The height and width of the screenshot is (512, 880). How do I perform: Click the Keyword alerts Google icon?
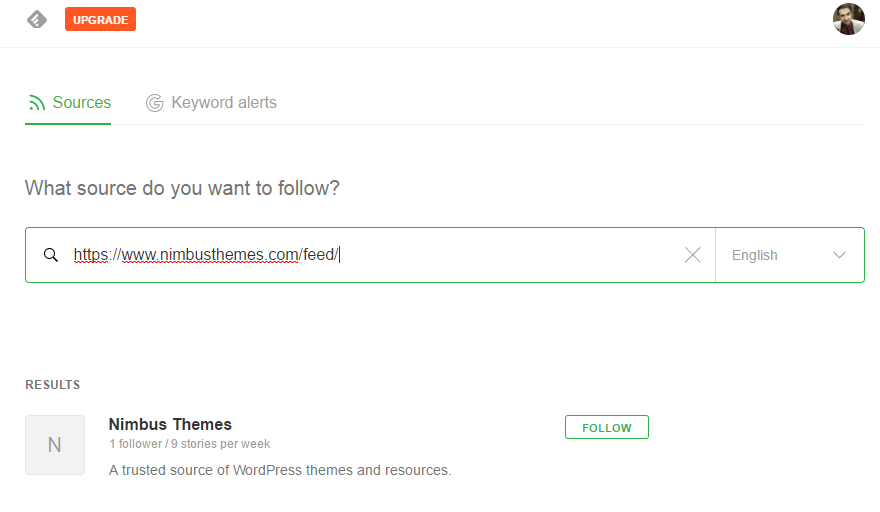tap(154, 103)
